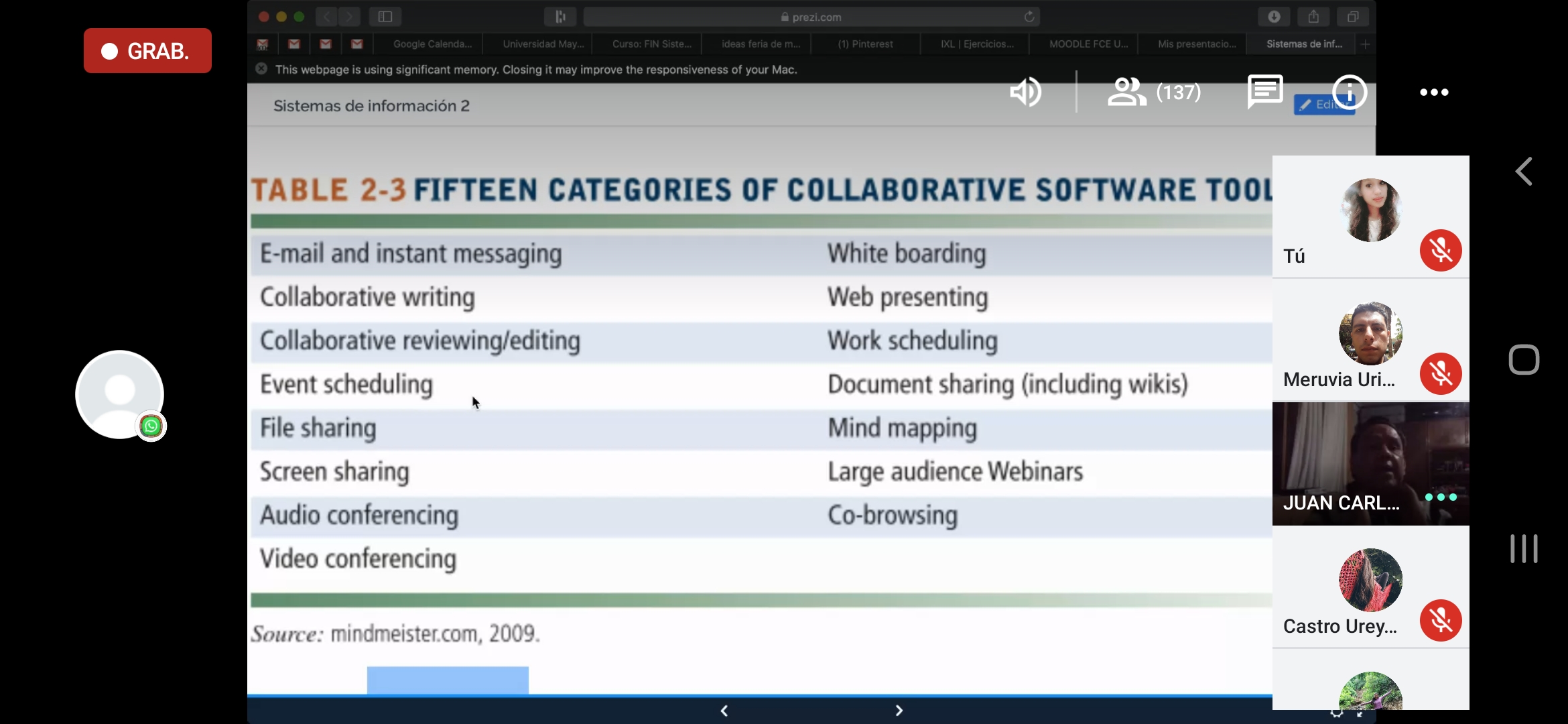Go to previous Prezi slide arrow
1568x724 pixels.
coord(724,711)
